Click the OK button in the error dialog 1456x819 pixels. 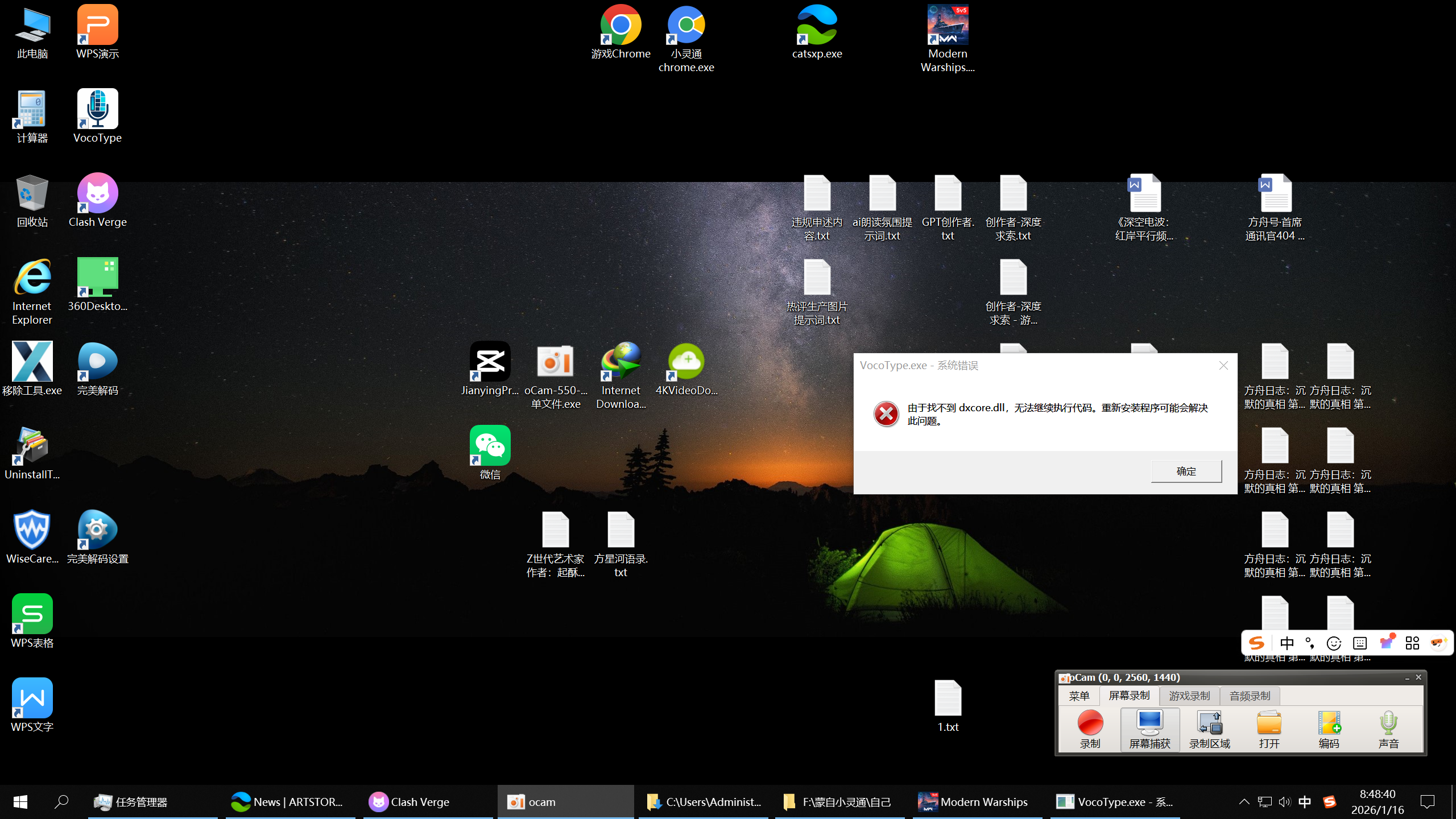click(x=1186, y=471)
